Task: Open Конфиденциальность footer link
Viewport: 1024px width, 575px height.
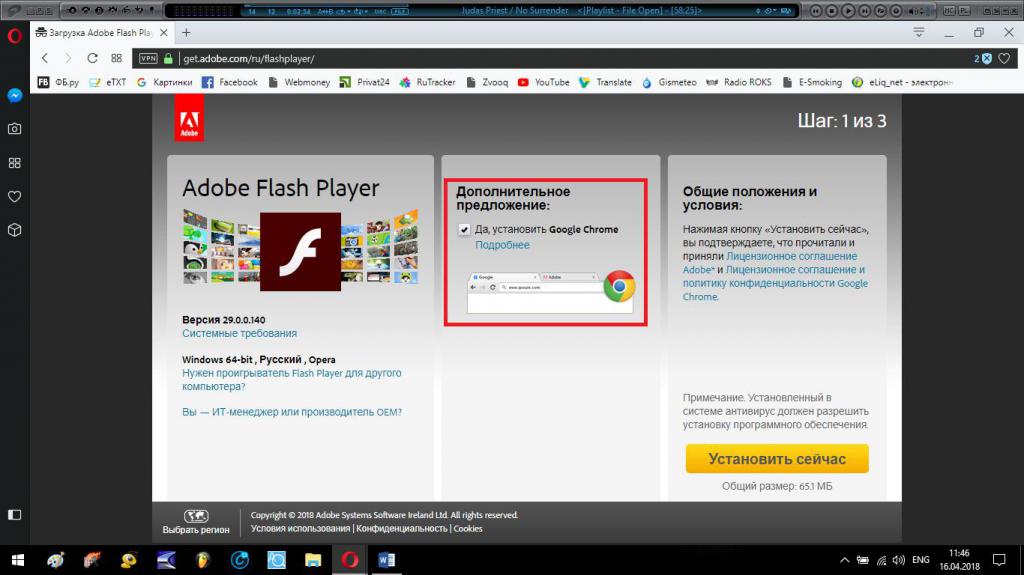Action: click(x=402, y=529)
